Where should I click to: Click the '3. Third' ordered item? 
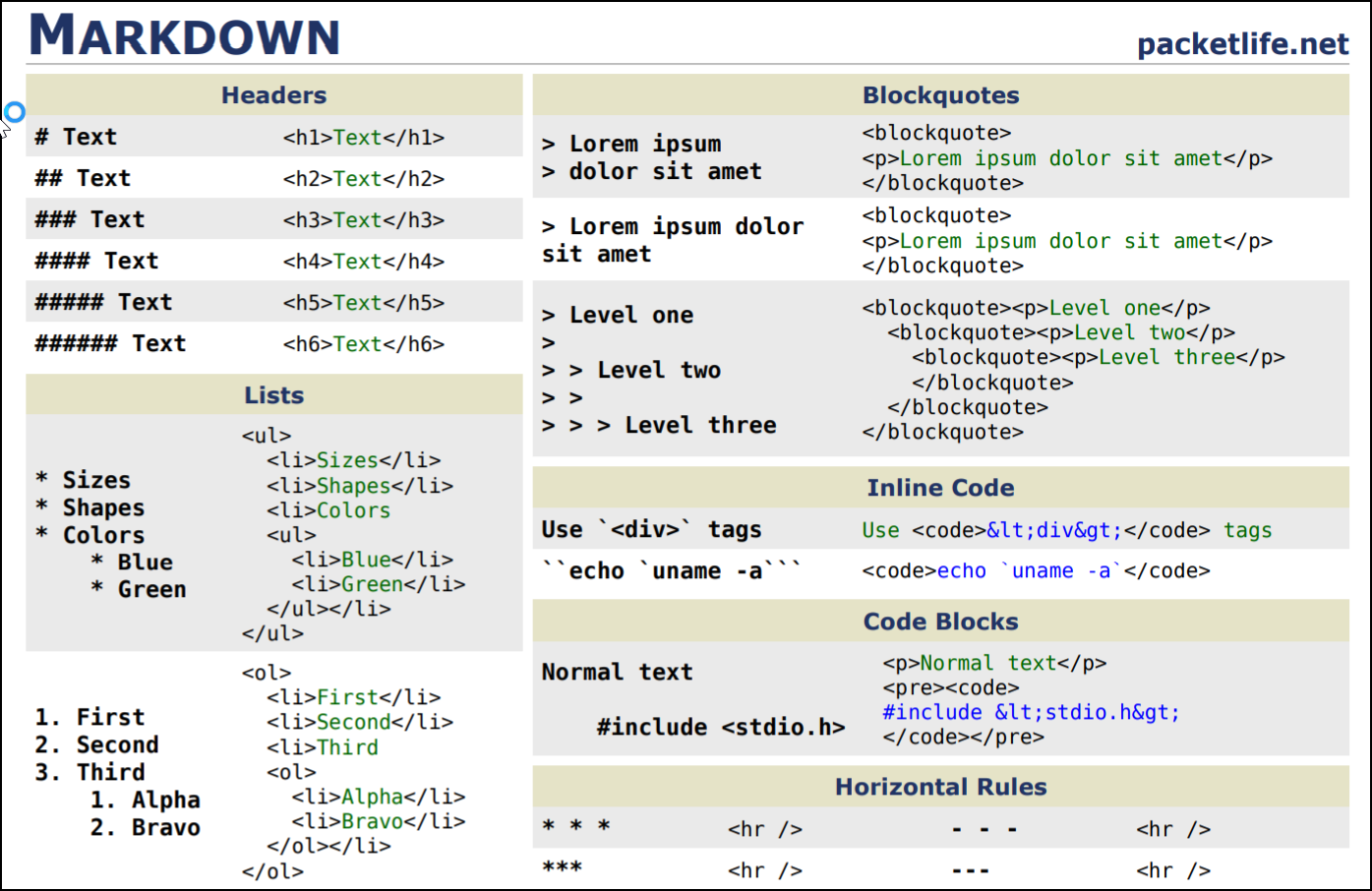click(89, 772)
